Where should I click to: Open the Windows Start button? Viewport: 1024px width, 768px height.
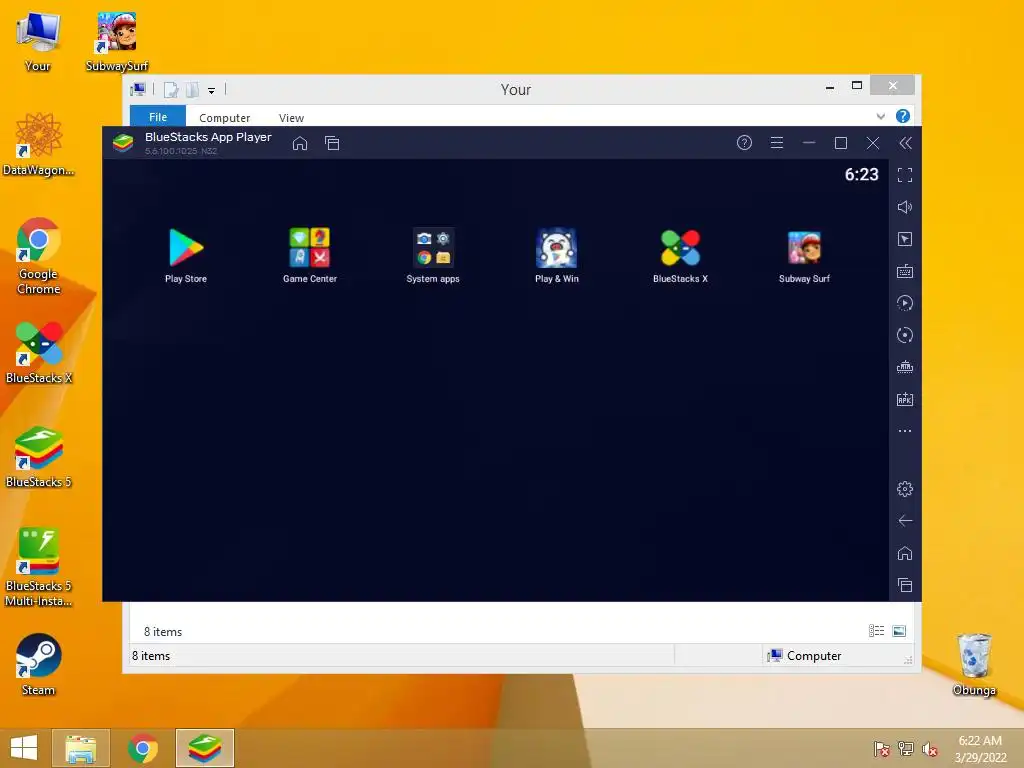click(24, 748)
